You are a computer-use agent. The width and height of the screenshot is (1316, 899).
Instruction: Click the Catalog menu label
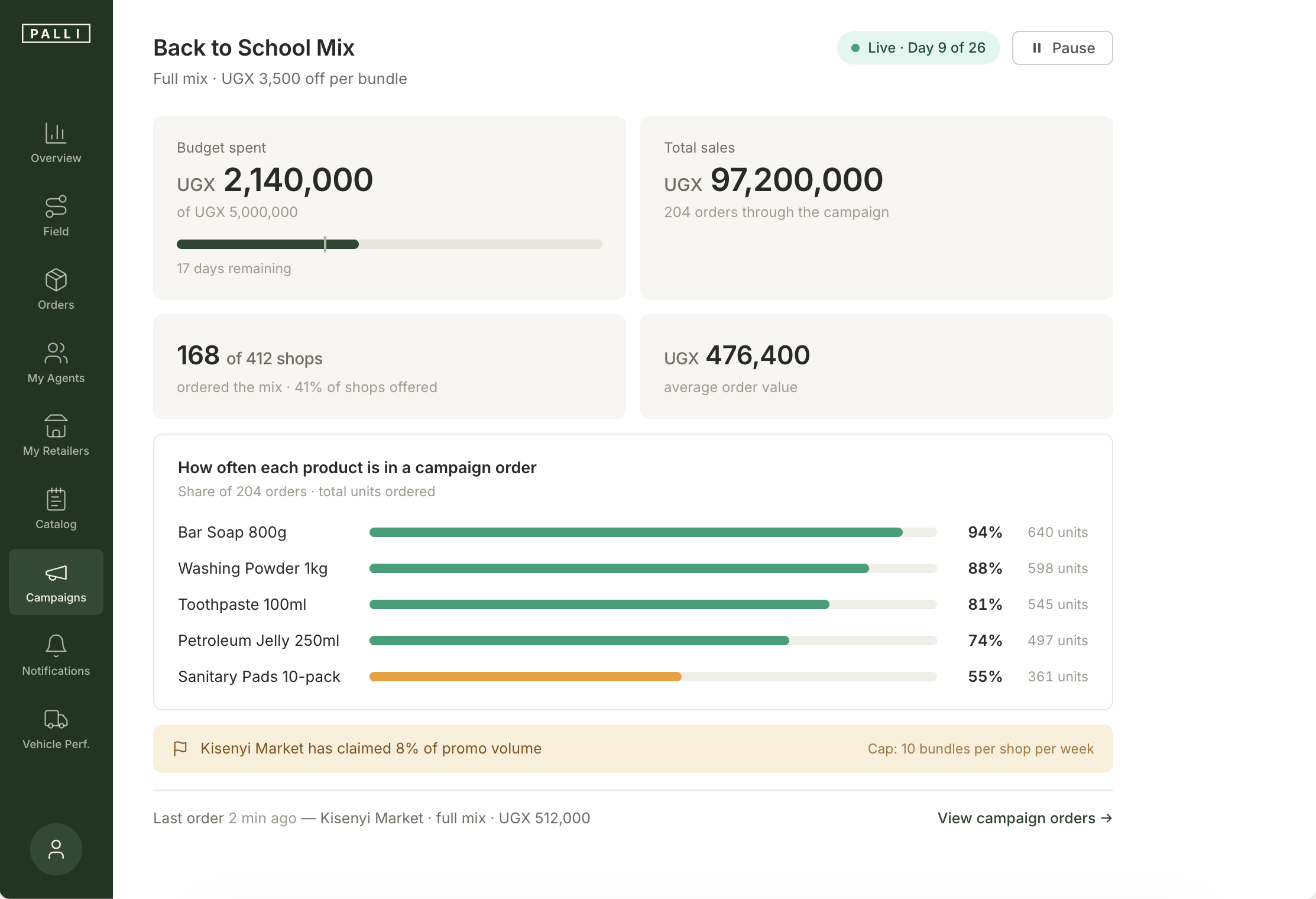click(56, 524)
